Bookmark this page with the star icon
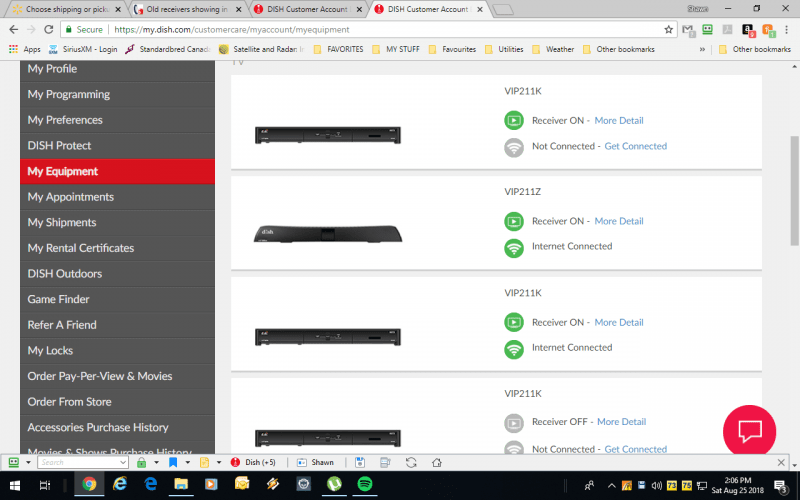 coord(668,30)
